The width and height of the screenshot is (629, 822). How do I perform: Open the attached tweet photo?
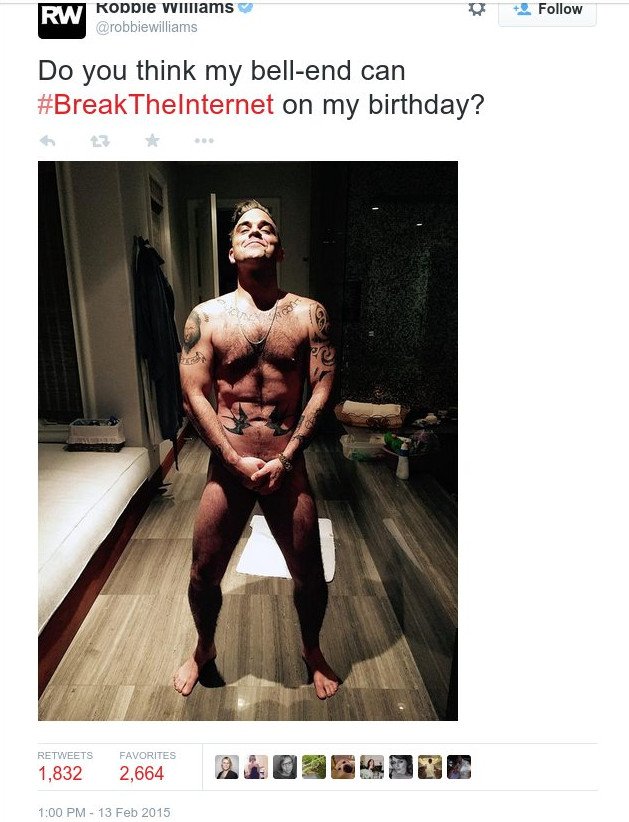[x=248, y=441]
